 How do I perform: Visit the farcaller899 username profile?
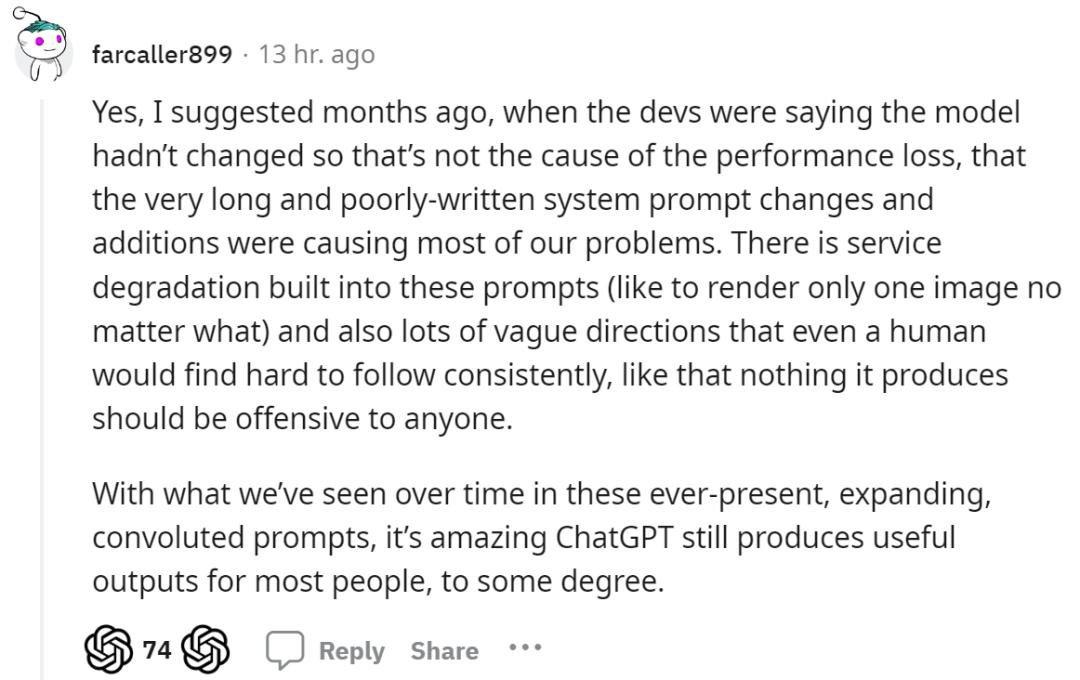click(162, 54)
